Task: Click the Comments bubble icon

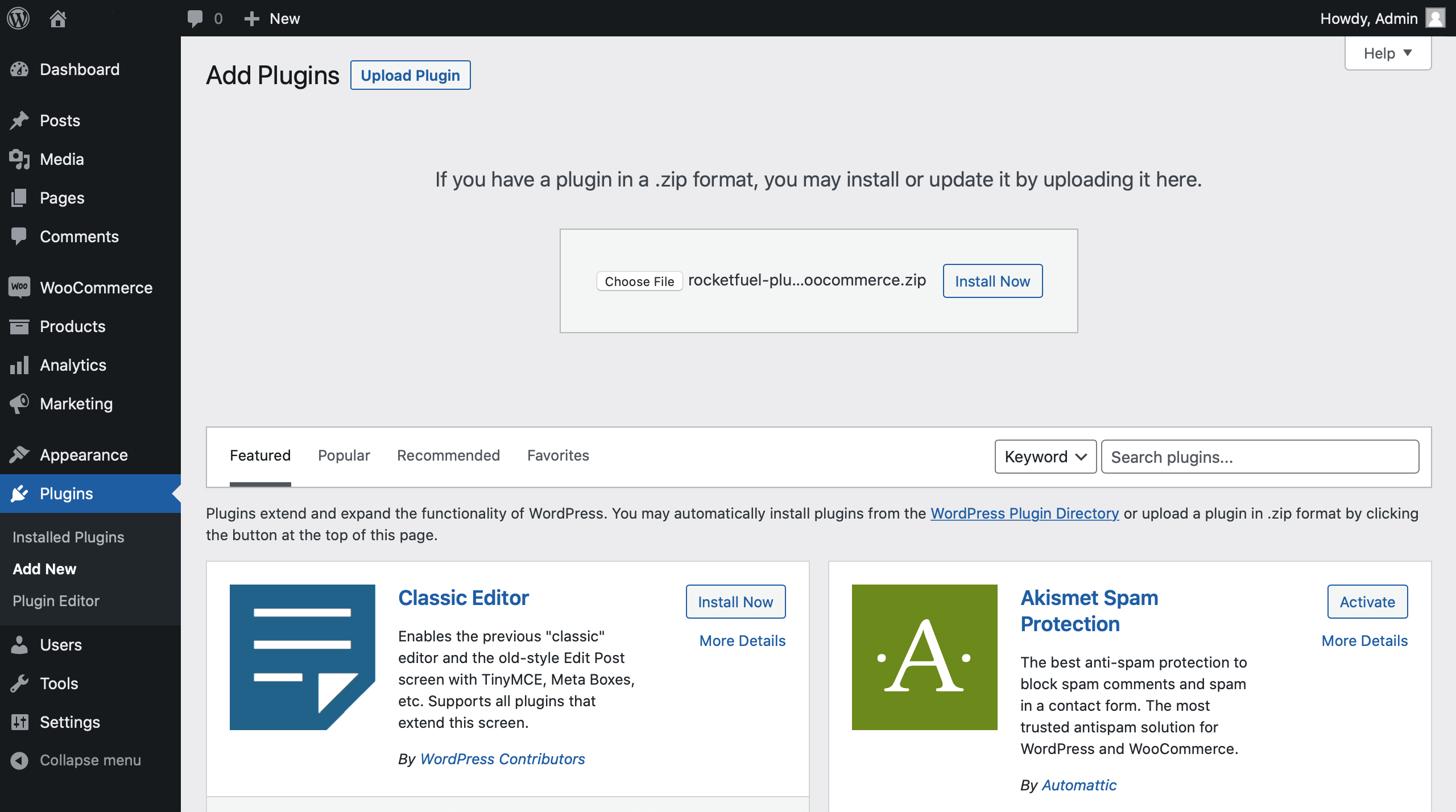Action: [x=194, y=17]
